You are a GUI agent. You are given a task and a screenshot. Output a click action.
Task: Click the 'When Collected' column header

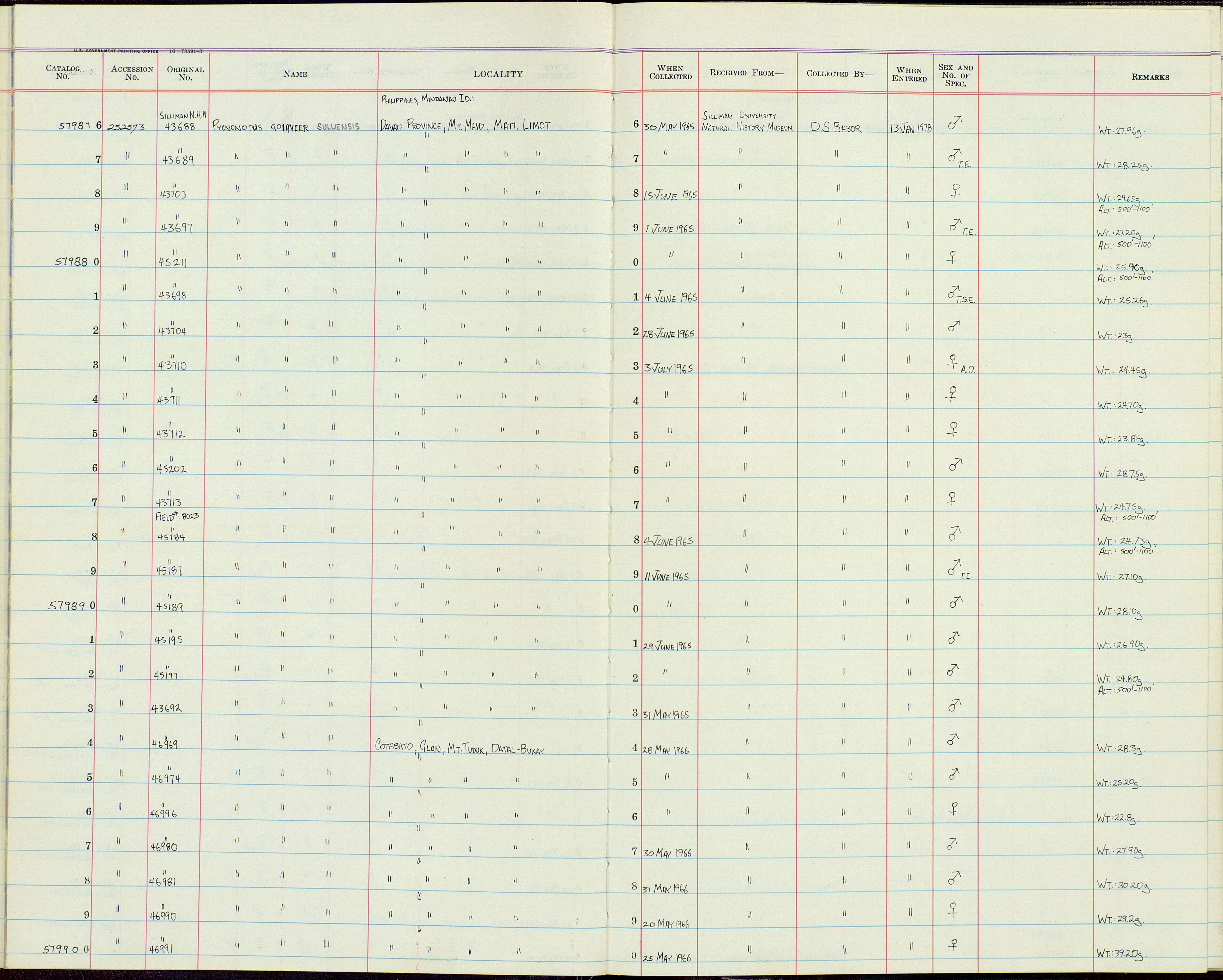point(670,72)
